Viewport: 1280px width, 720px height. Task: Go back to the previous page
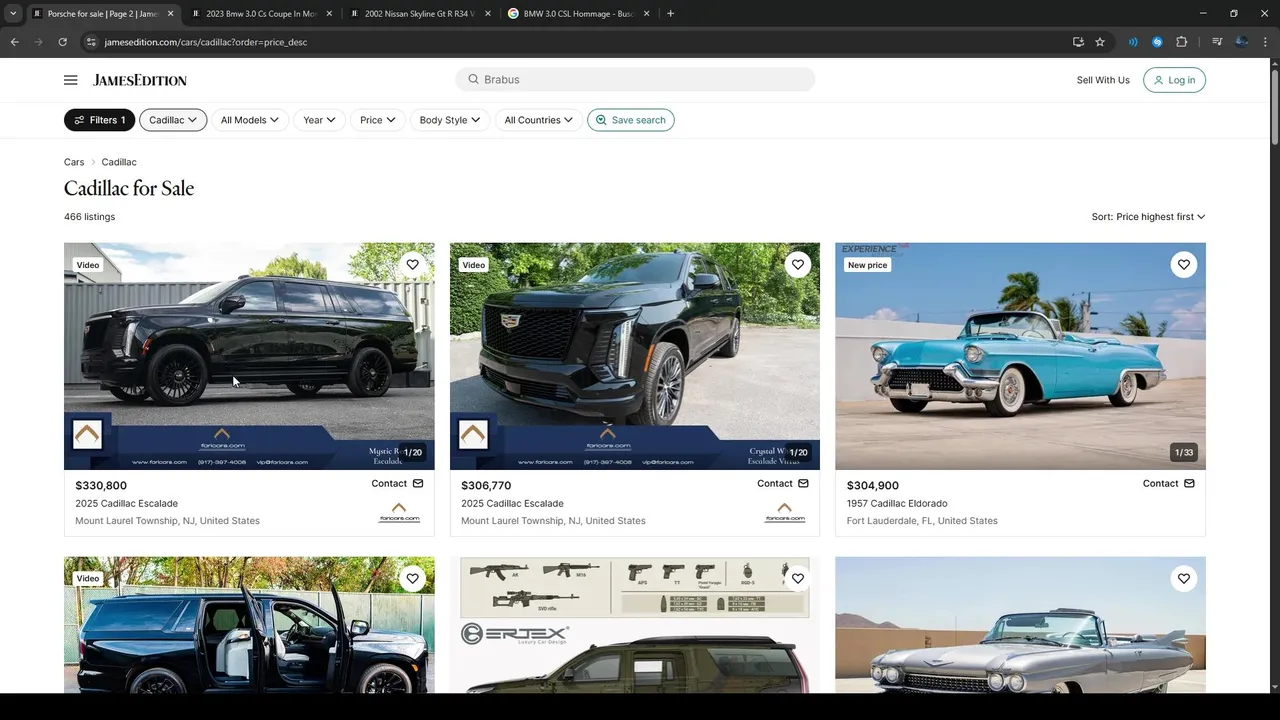point(14,42)
